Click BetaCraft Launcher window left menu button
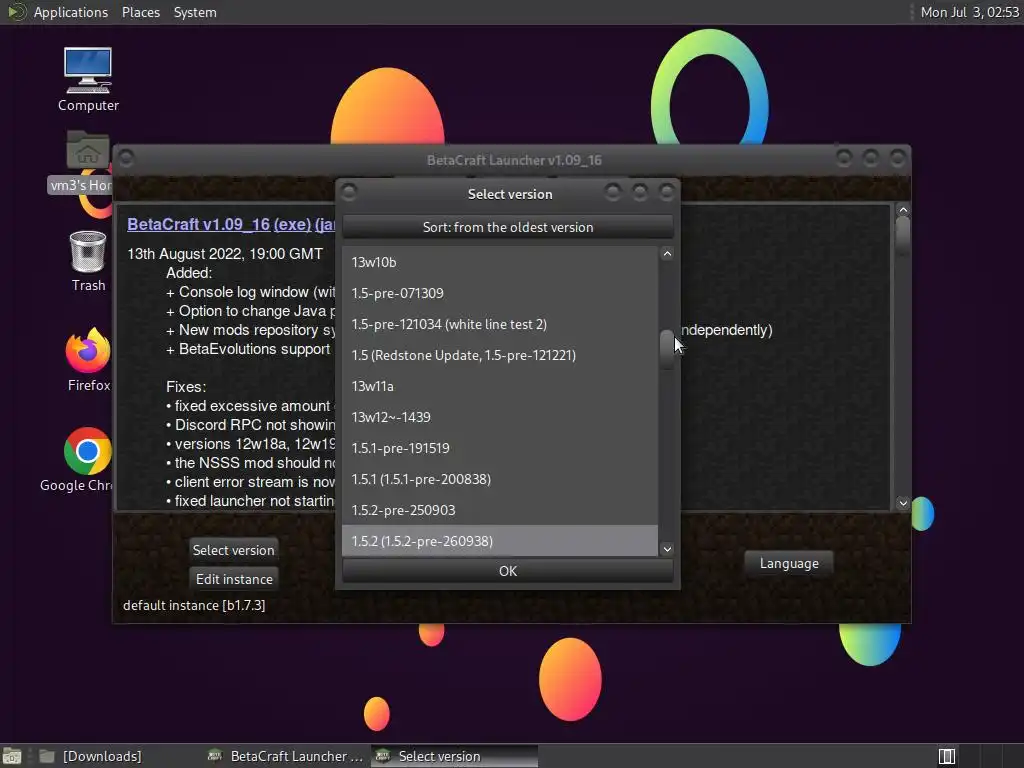The image size is (1024, 768). 127,158
